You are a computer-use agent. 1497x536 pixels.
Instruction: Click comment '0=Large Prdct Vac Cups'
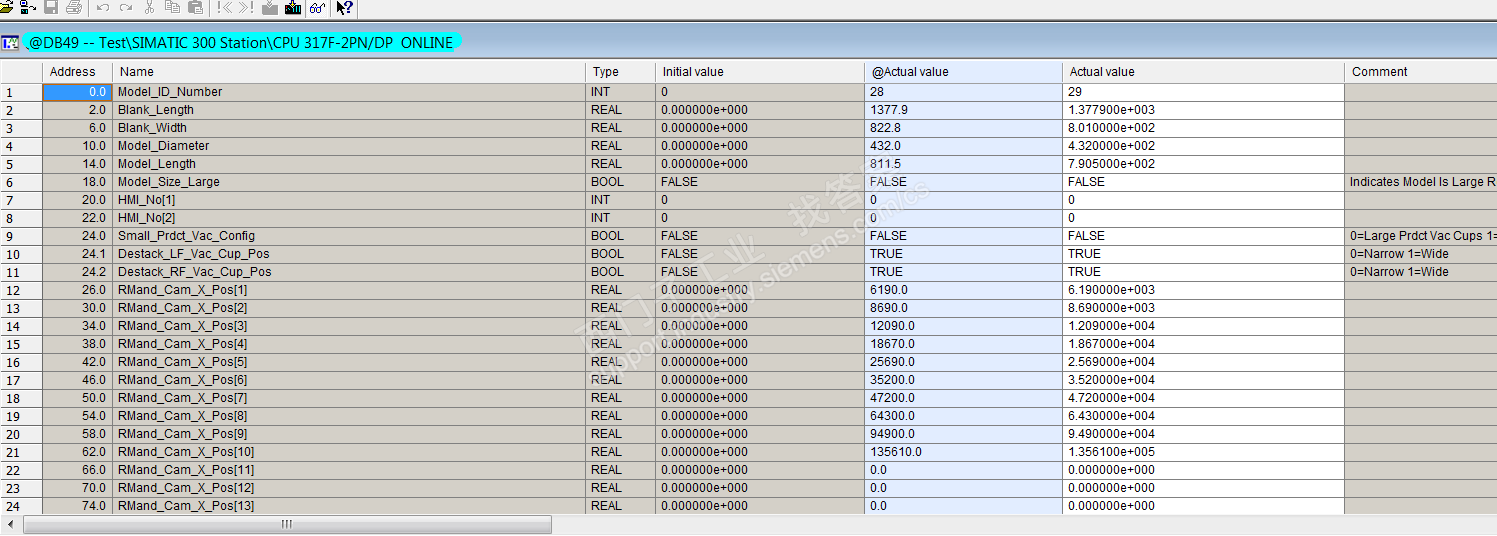click(1421, 236)
